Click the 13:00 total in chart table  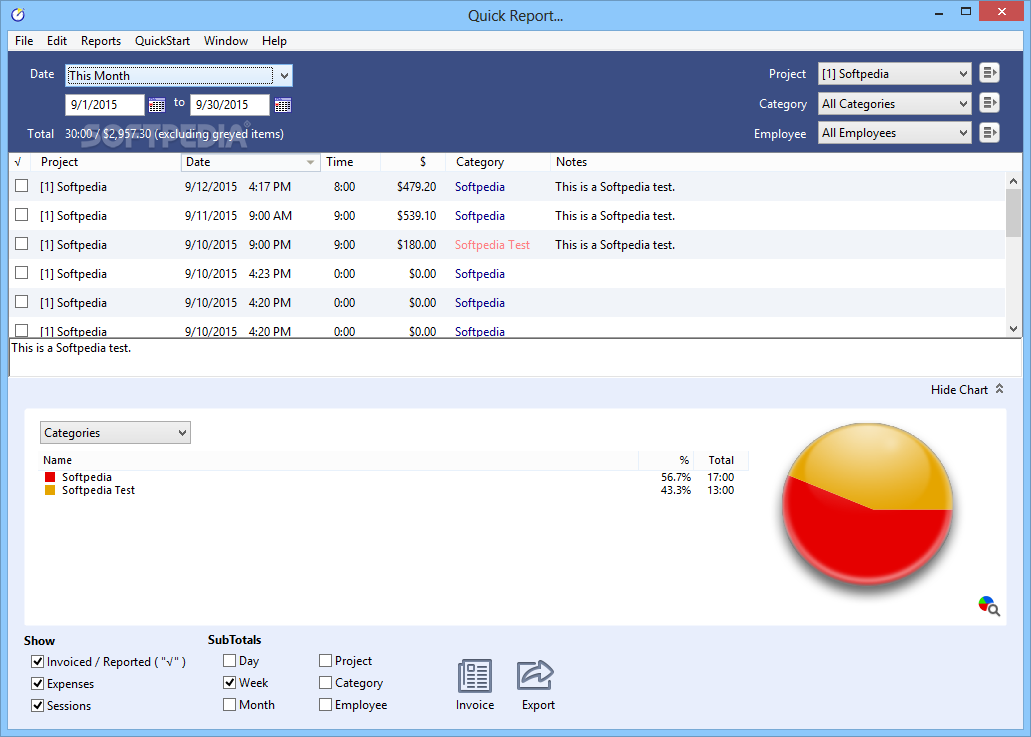[721, 490]
